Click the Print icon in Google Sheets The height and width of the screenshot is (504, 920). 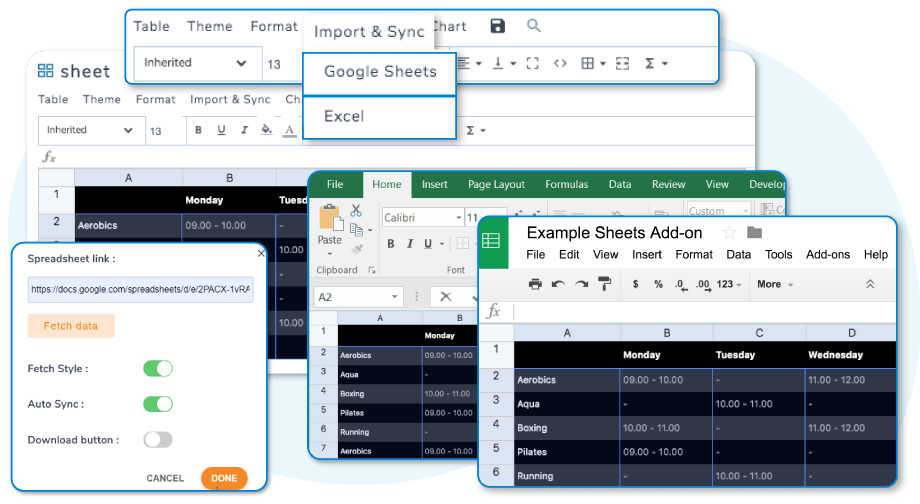(535, 285)
